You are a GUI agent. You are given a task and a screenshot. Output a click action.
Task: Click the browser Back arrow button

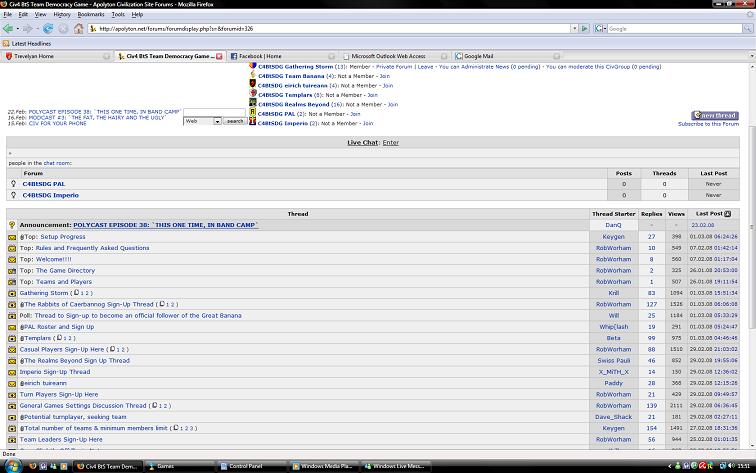(x=9, y=29)
